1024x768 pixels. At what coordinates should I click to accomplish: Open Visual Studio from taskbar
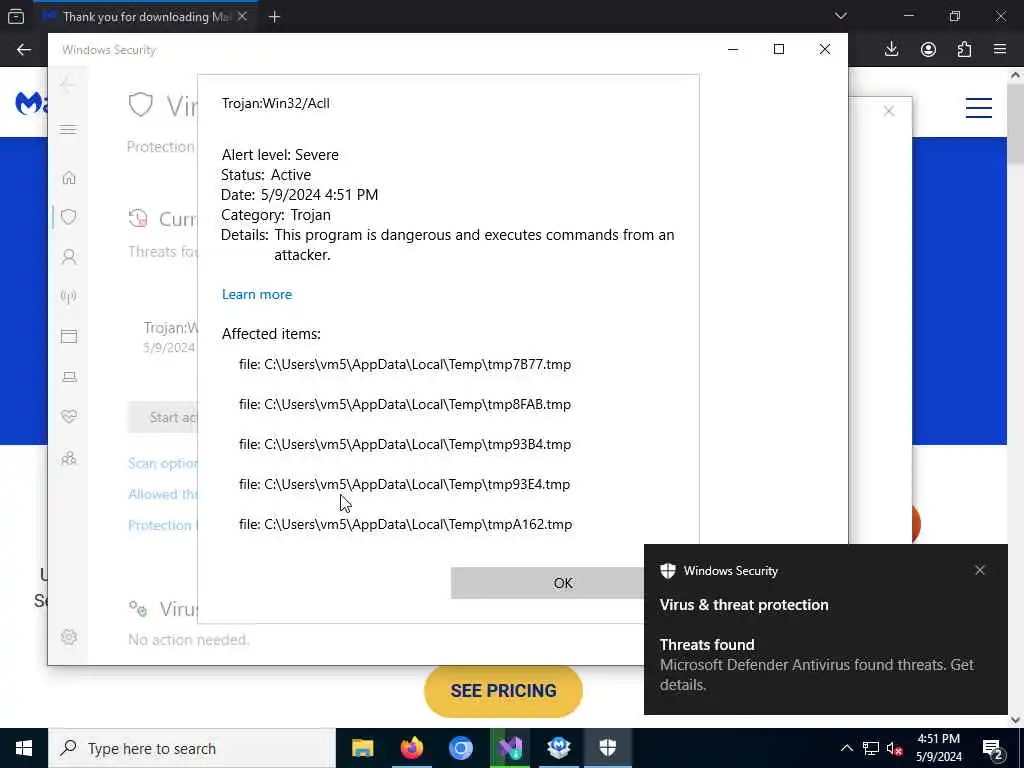tap(509, 748)
